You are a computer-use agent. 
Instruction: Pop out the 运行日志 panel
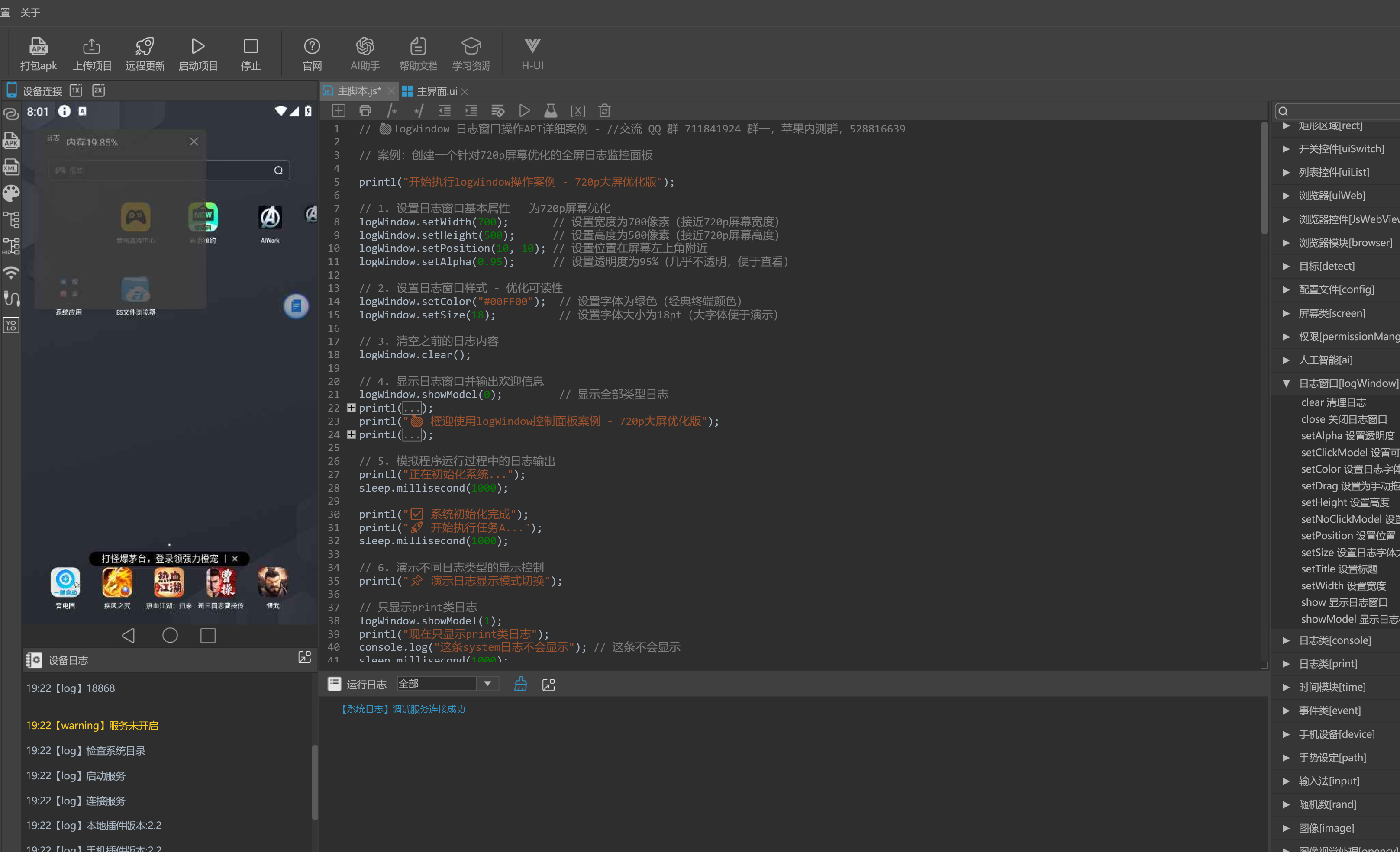[x=548, y=685]
